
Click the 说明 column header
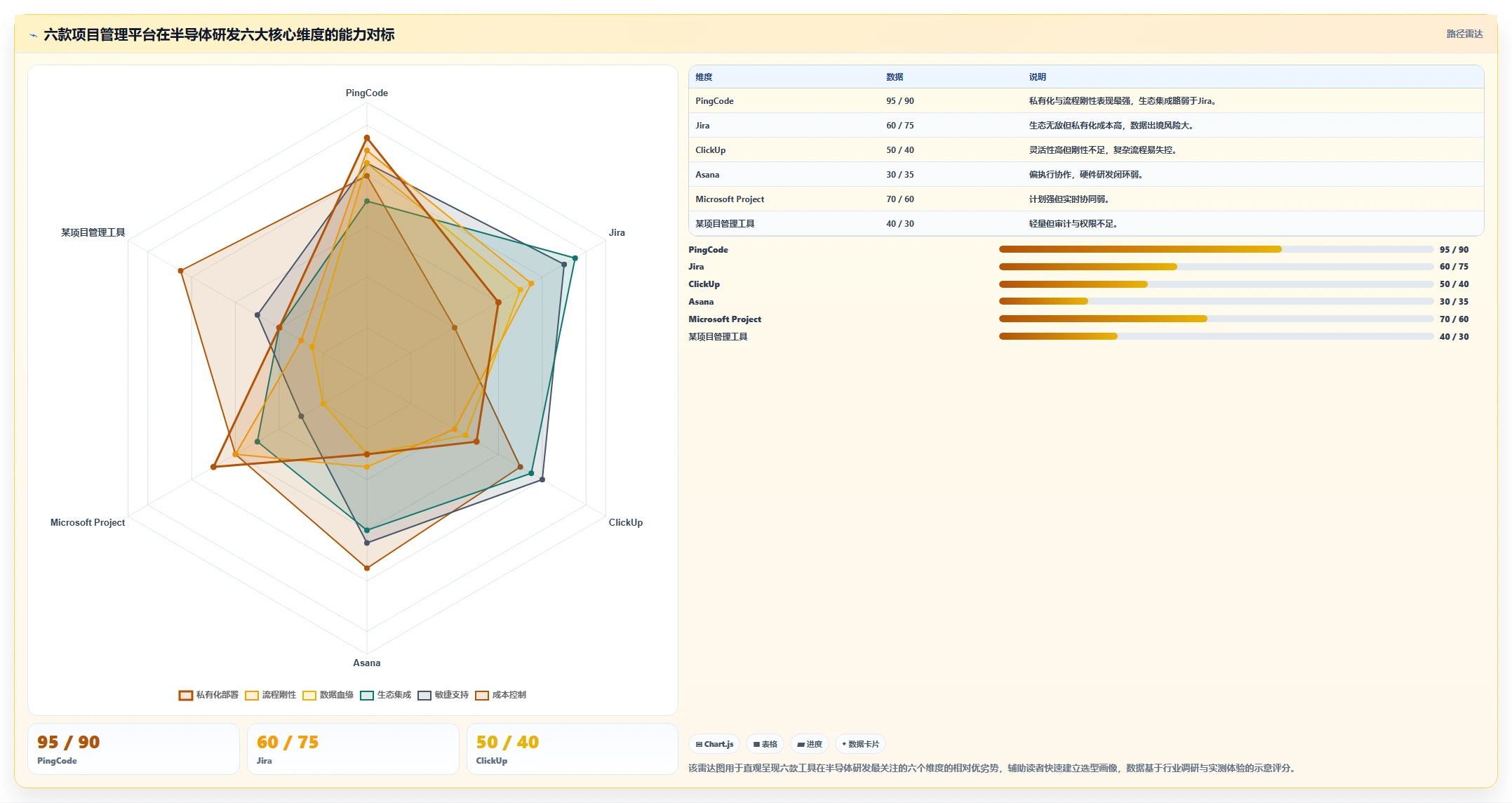(1038, 77)
